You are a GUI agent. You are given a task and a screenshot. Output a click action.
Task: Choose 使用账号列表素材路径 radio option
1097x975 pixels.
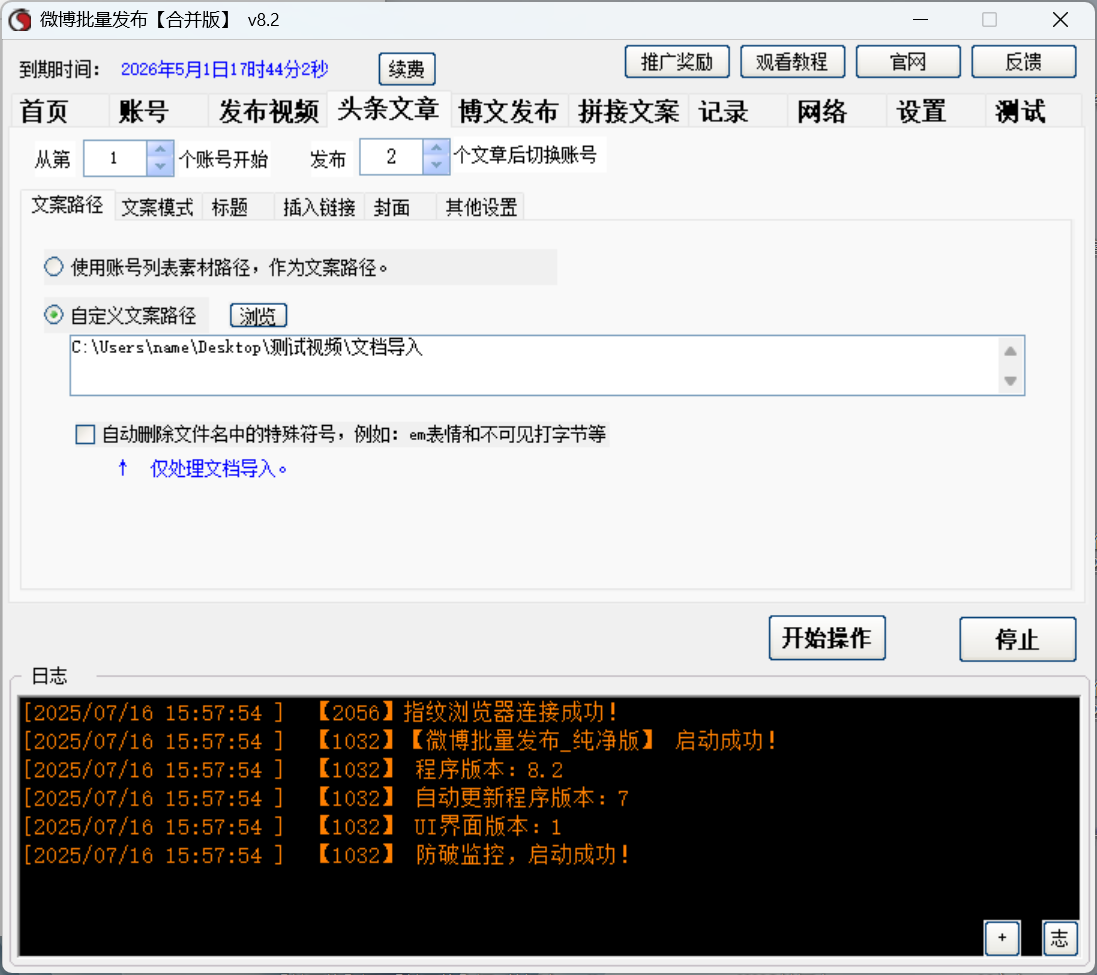(54, 267)
